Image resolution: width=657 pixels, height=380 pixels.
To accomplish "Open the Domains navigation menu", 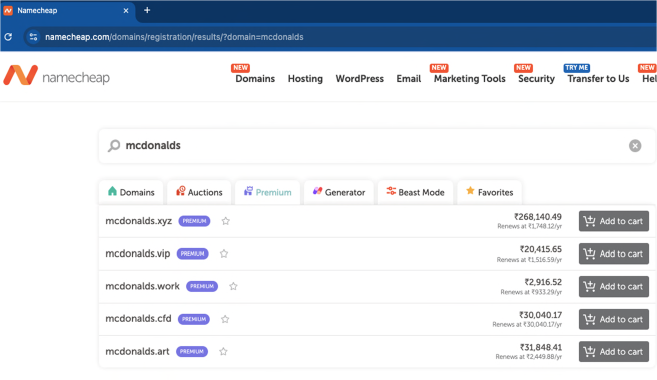I will [255, 79].
